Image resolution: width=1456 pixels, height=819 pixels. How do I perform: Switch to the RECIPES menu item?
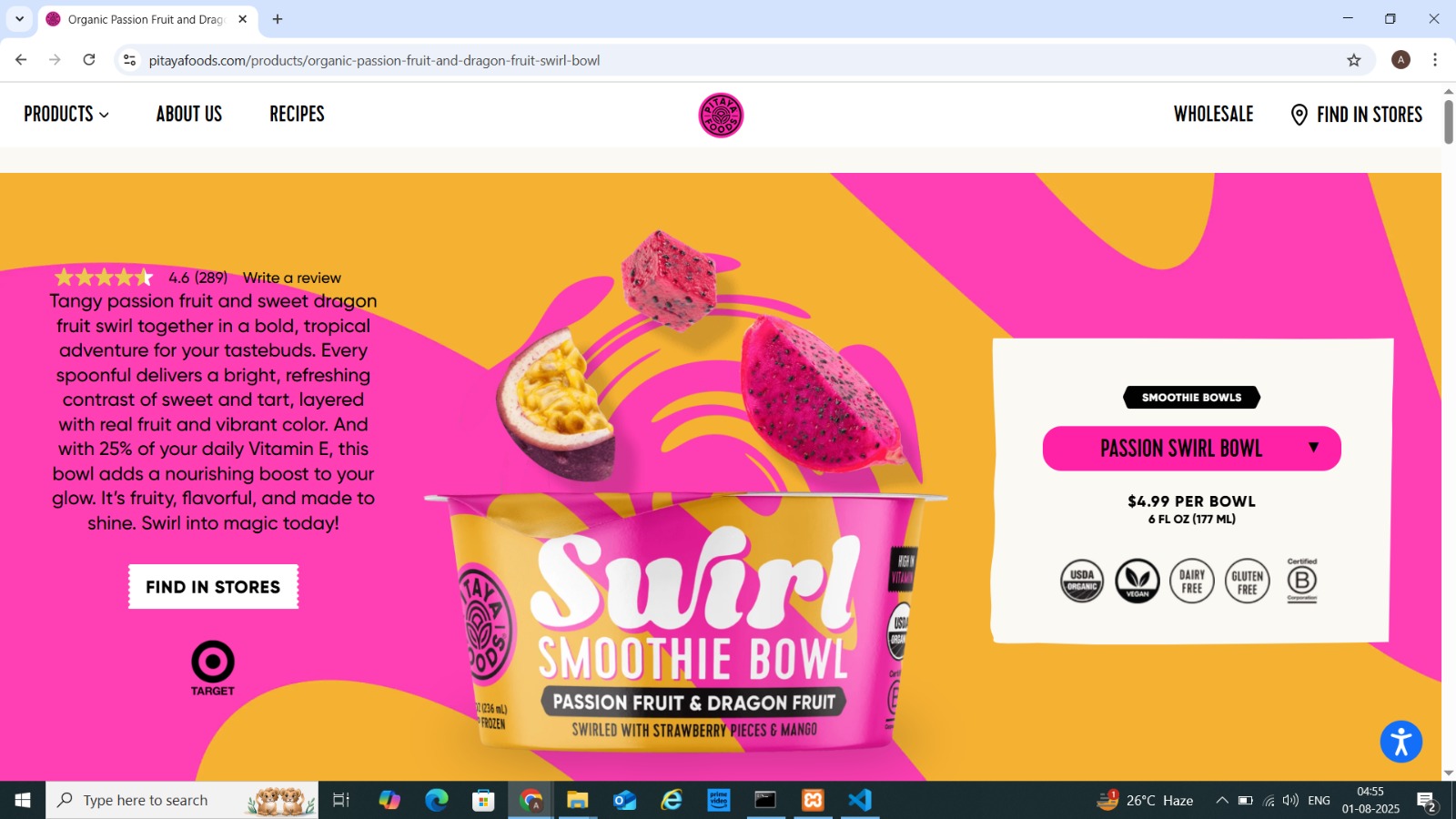click(x=296, y=115)
